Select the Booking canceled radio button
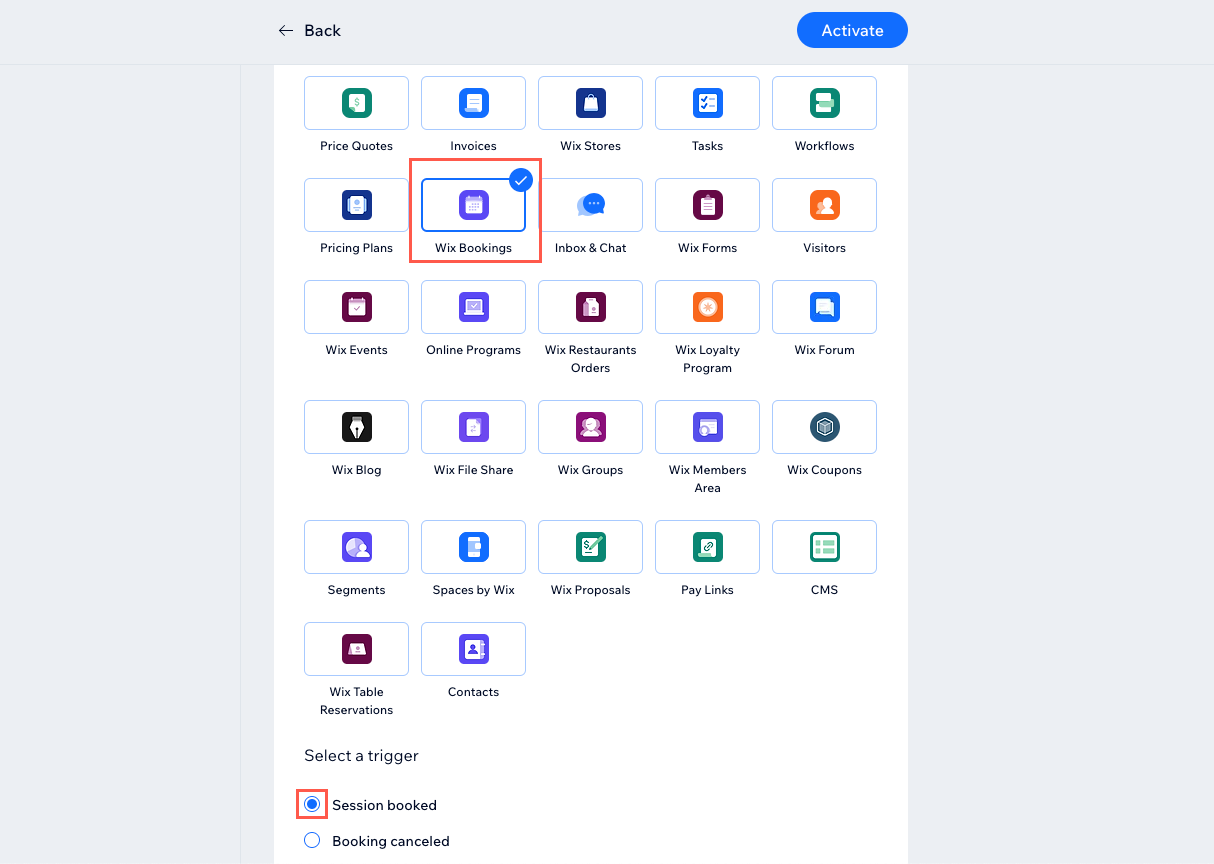Image resolution: width=1214 pixels, height=864 pixels. click(312, 840)
